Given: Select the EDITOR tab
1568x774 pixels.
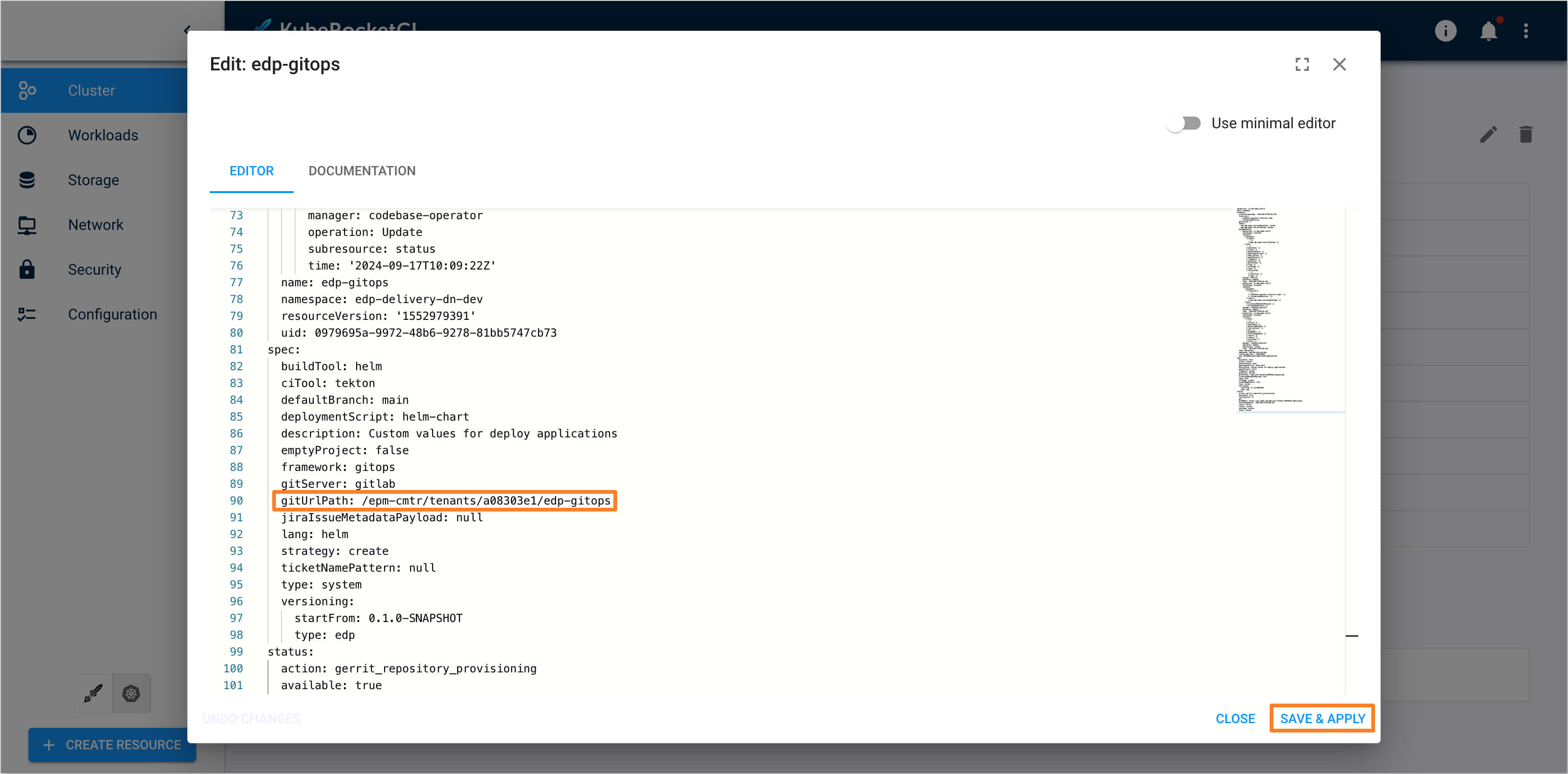Looking at the screenshot, I should point(251,171).
